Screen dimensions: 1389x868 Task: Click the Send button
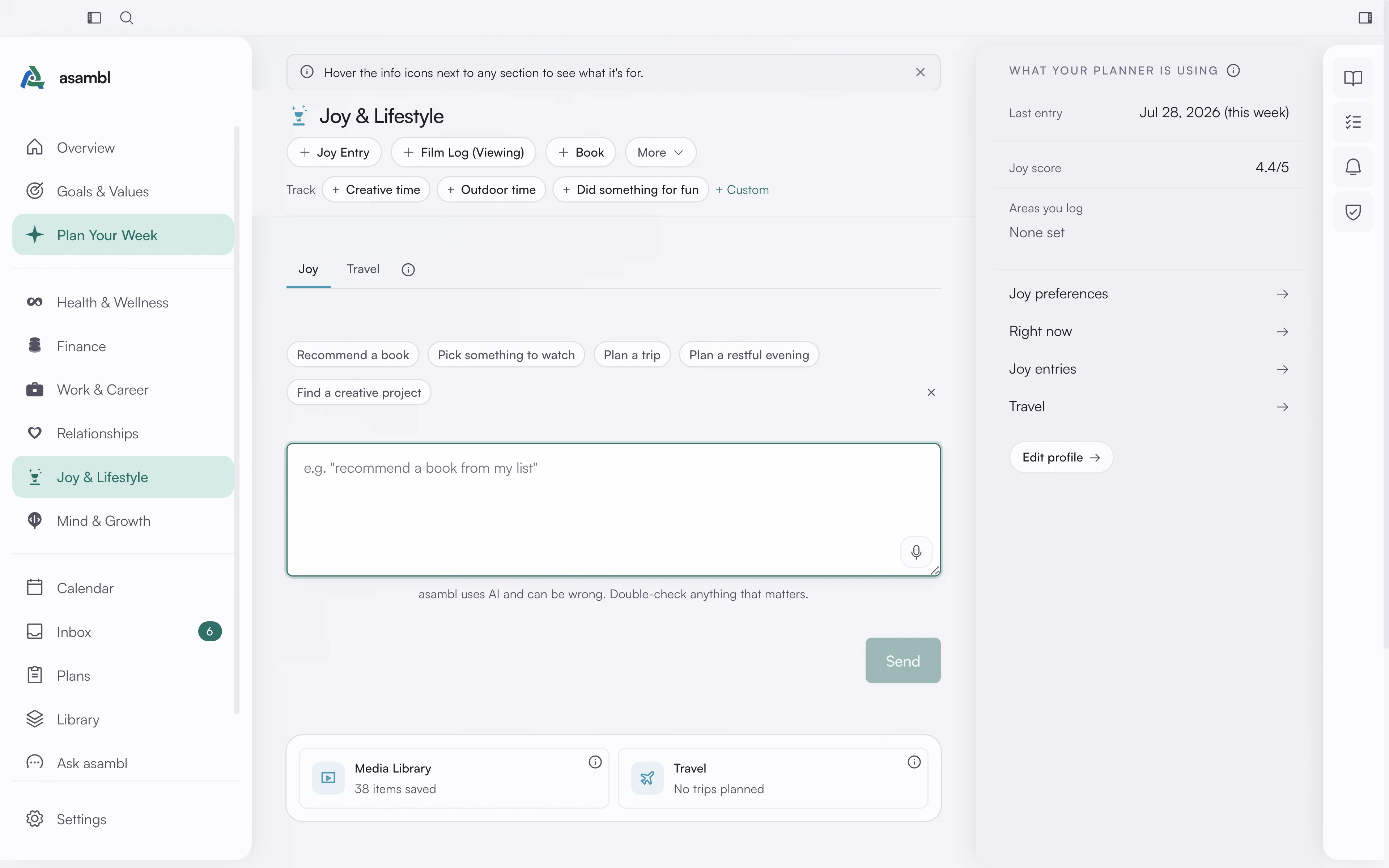pos(903,661)
